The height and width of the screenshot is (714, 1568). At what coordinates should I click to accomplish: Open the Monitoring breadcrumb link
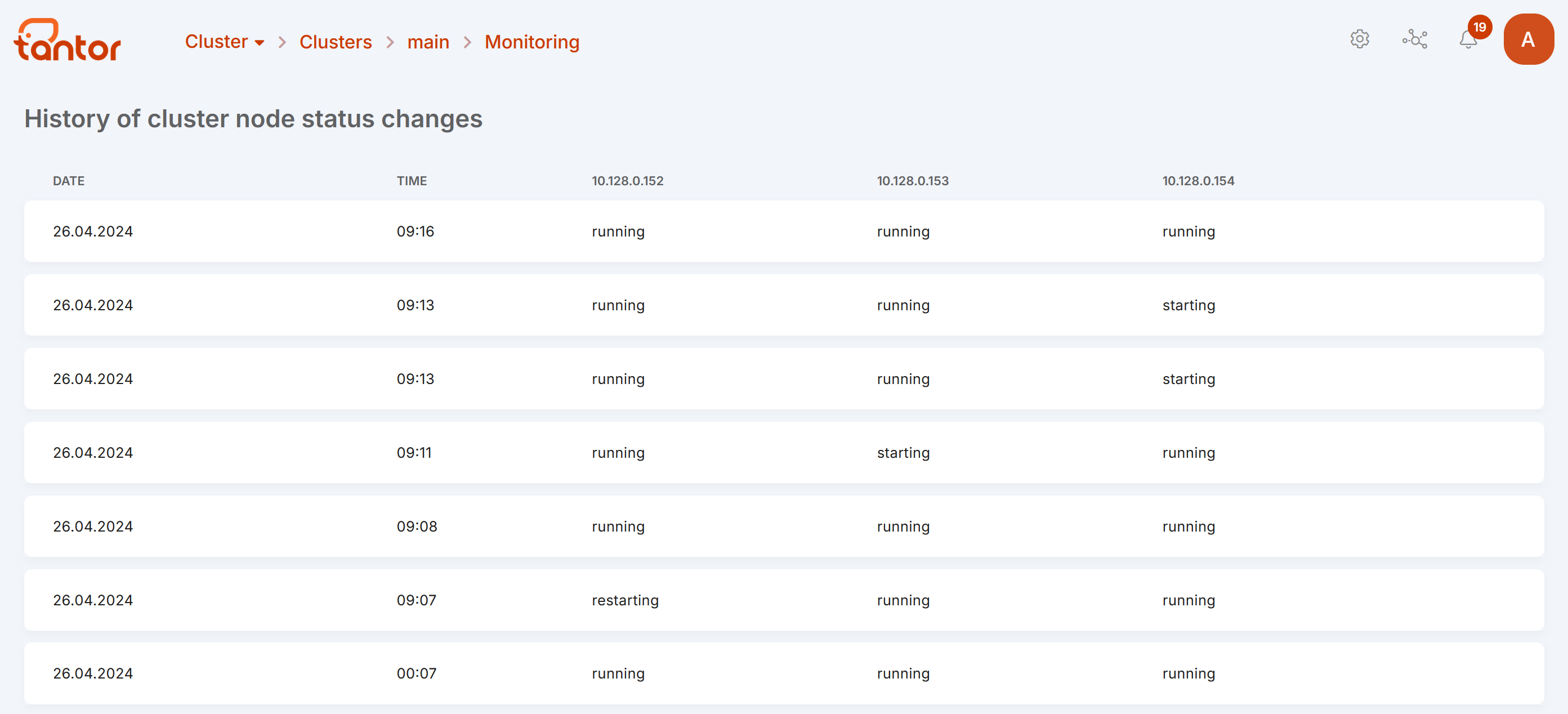[x=531, y=42]
